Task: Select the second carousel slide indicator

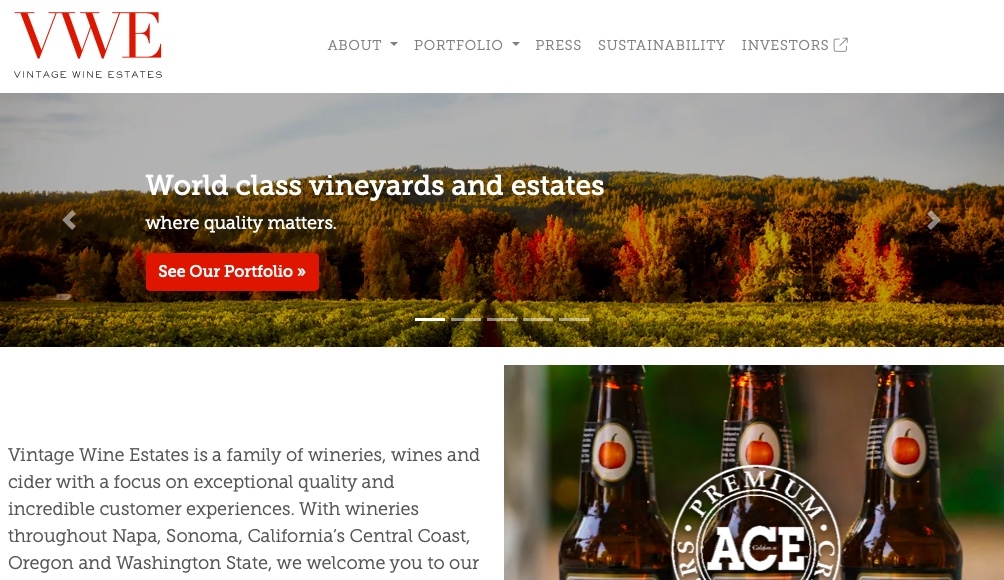Action: coord(466,319)
